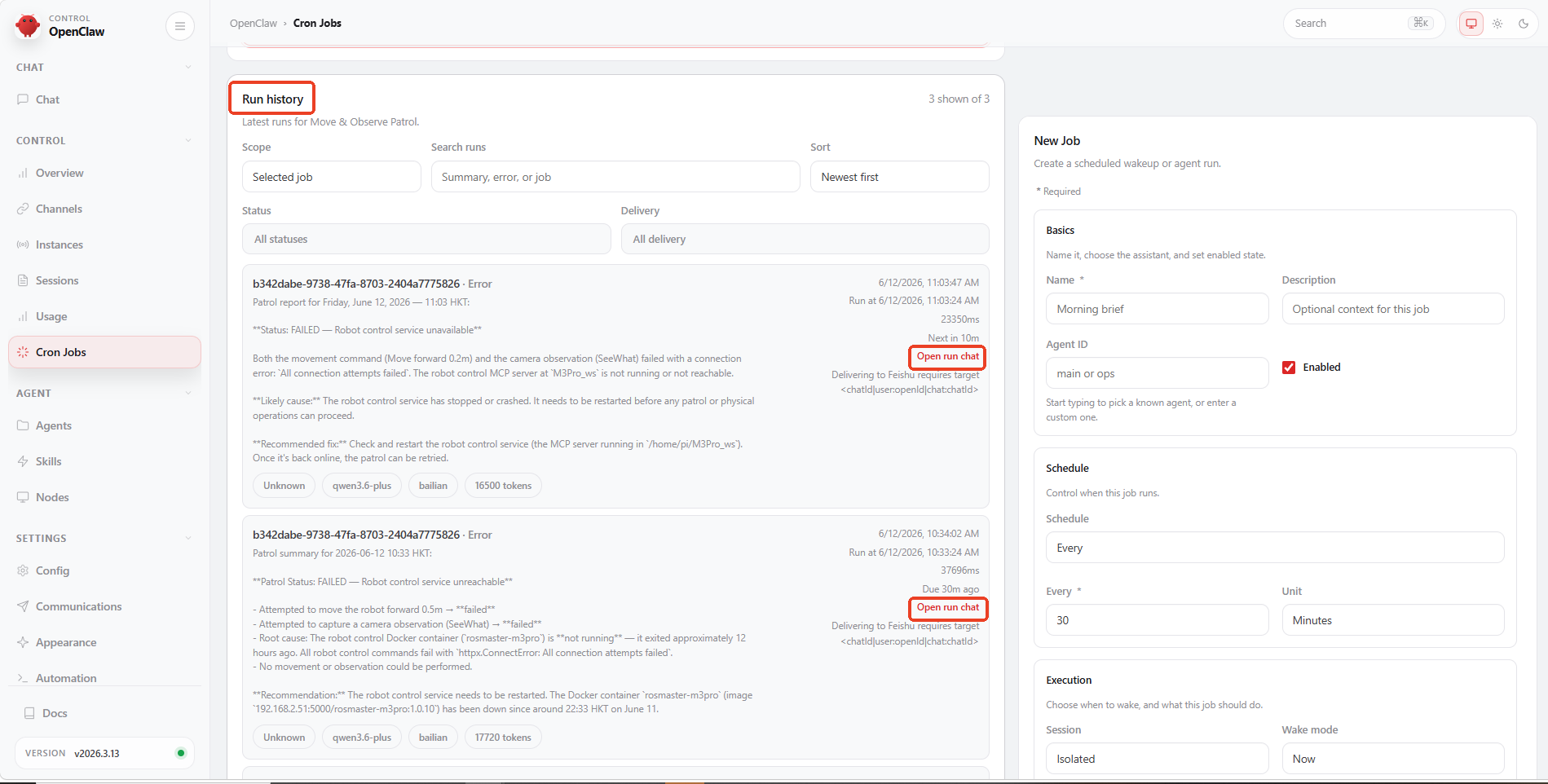Open the Schedule dropdown set to Every
The image size is (1548, 784).
(x=1275, y=548)
